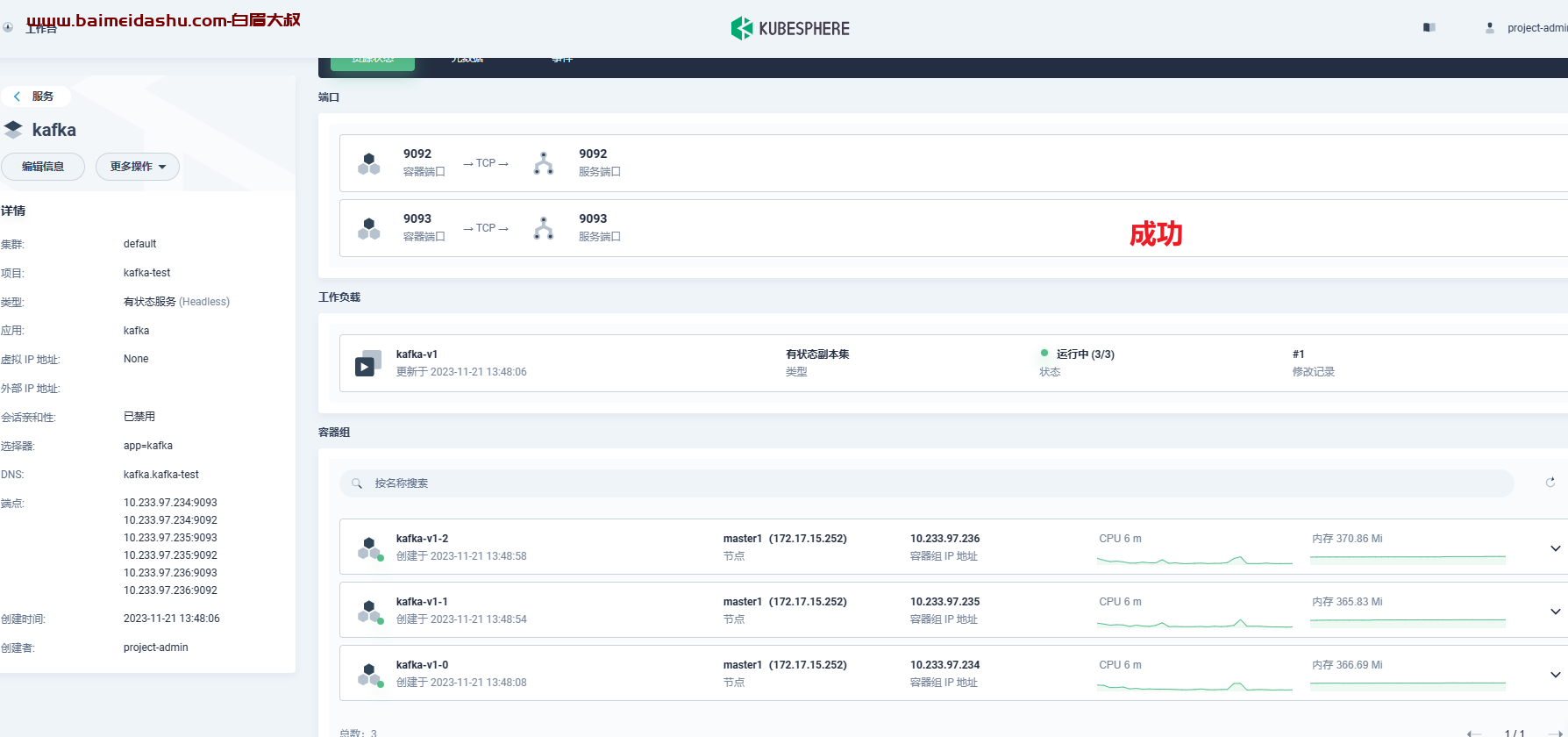Click 内存 370.86 Mi label

[1347, 539]
